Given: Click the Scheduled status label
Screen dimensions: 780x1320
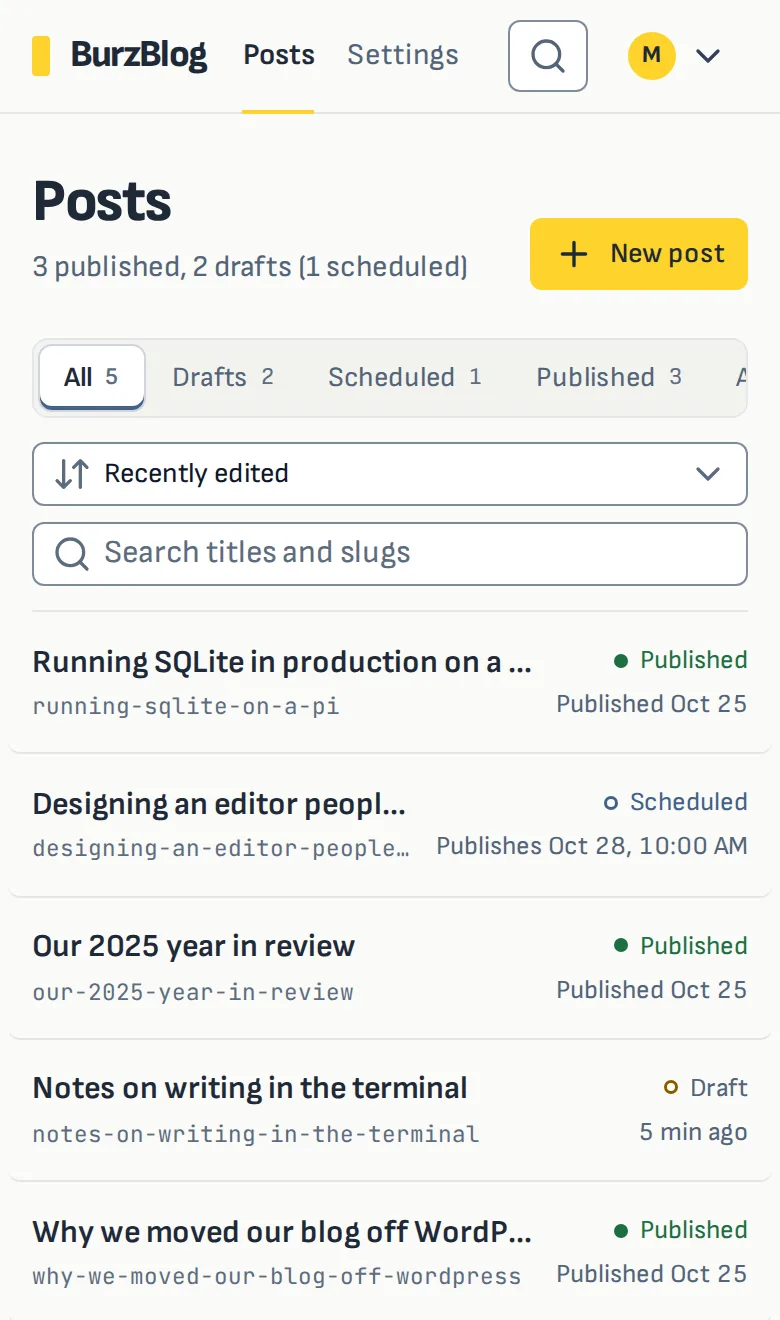Looking at the screenshot, I should 689,802.
